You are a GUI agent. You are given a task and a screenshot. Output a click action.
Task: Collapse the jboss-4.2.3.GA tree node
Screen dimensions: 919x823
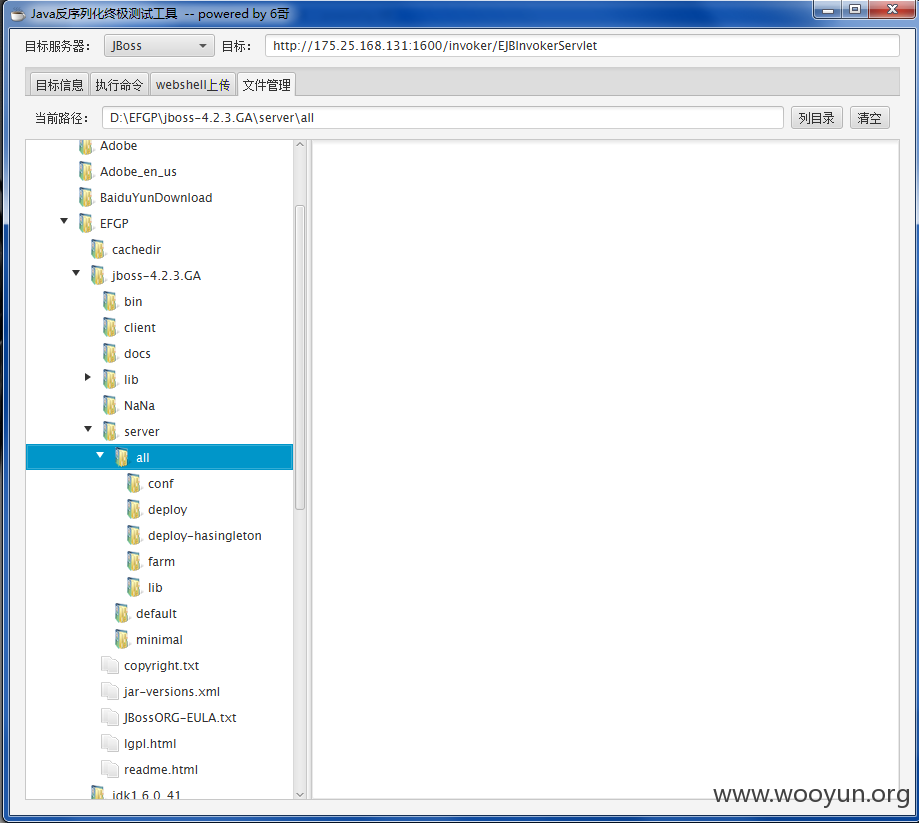point(76,273)
